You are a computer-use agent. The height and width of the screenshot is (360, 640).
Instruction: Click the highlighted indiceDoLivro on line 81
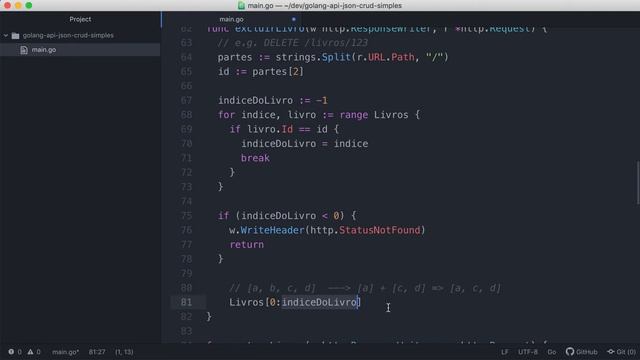tap(319, 302)
